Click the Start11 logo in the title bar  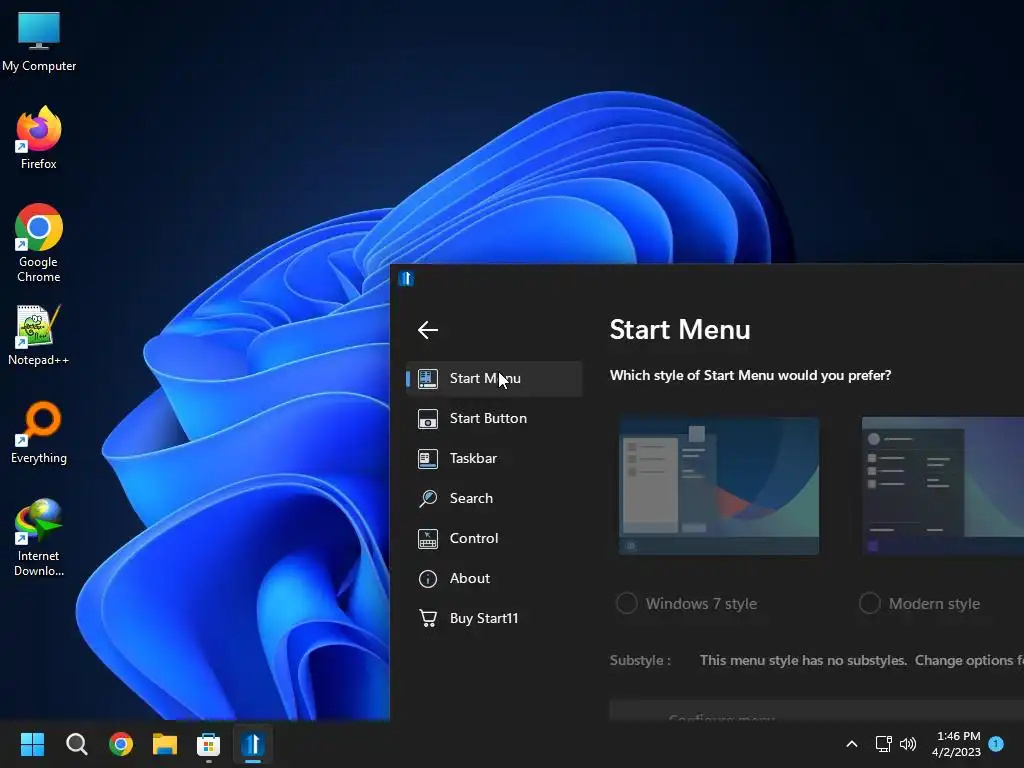[406, 279]
